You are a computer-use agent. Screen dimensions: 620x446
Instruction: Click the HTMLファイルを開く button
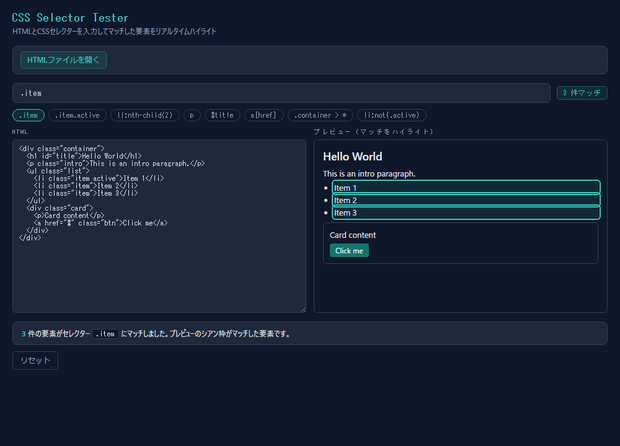[63, 60]
